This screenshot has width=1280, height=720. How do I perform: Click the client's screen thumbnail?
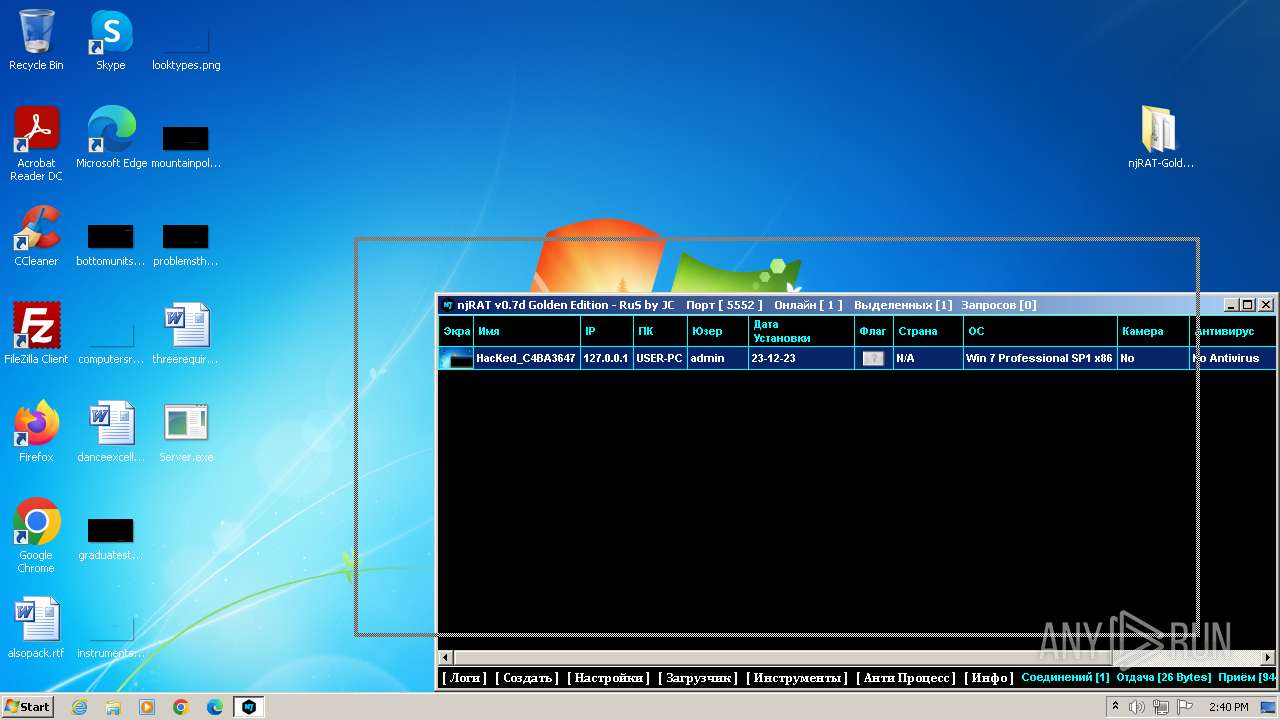456,358
